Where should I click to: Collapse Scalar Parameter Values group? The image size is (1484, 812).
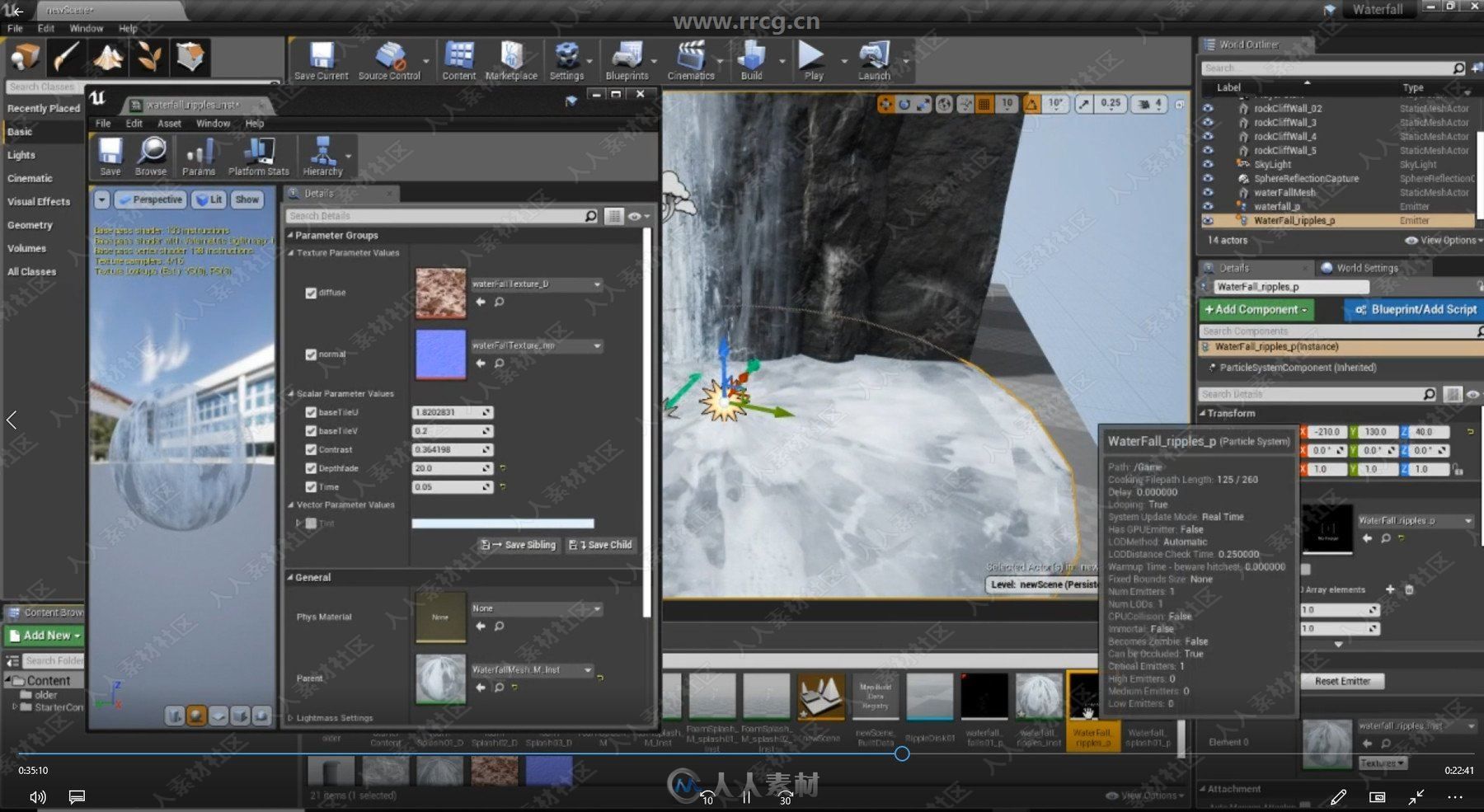pos(291,394)
